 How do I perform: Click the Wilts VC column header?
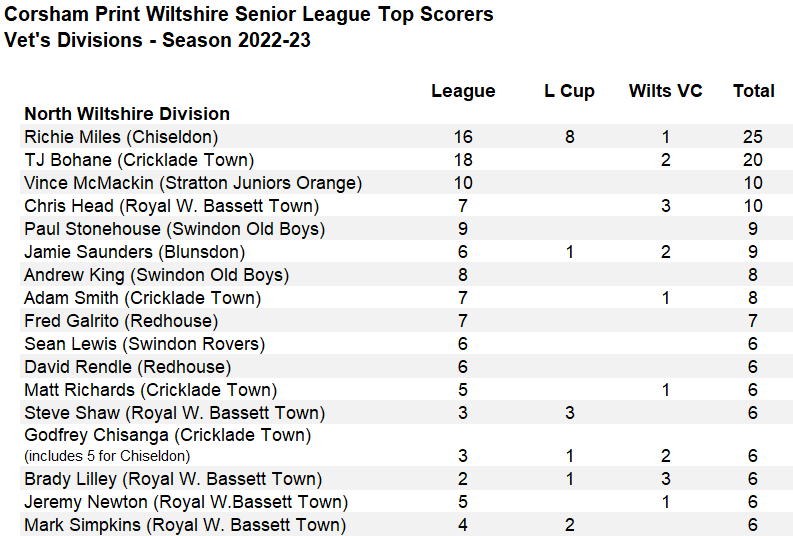tap(665, 91)
